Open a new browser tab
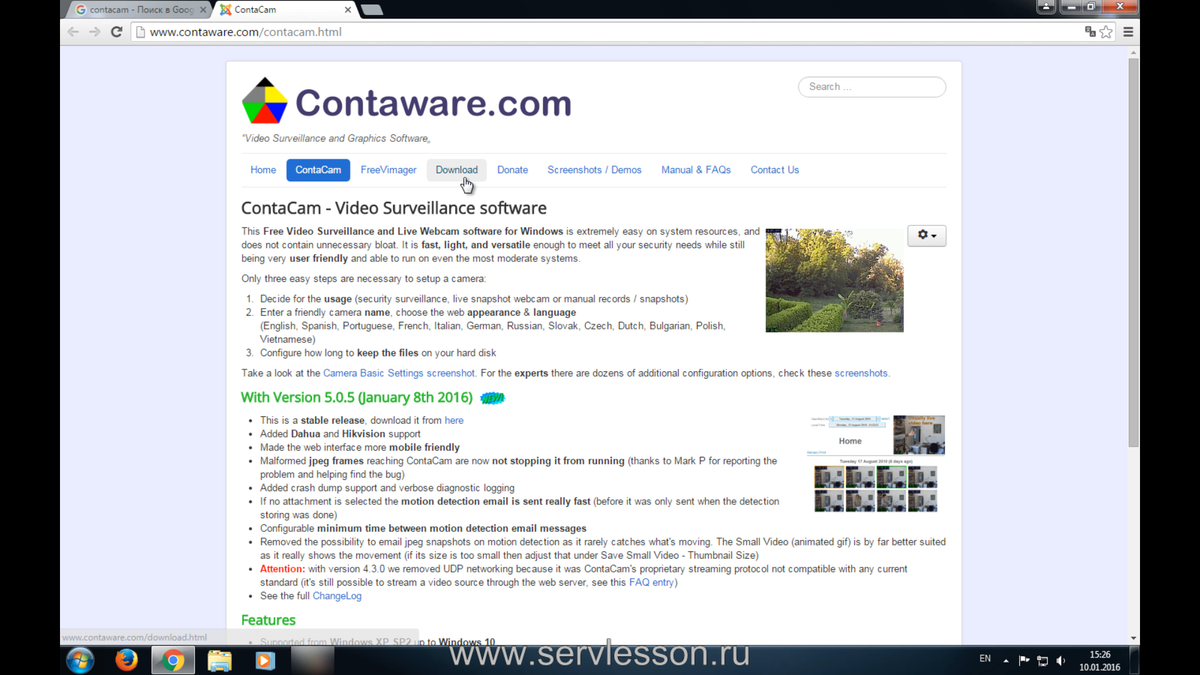Screen dimensions: 1200x675 click(371, 10)
